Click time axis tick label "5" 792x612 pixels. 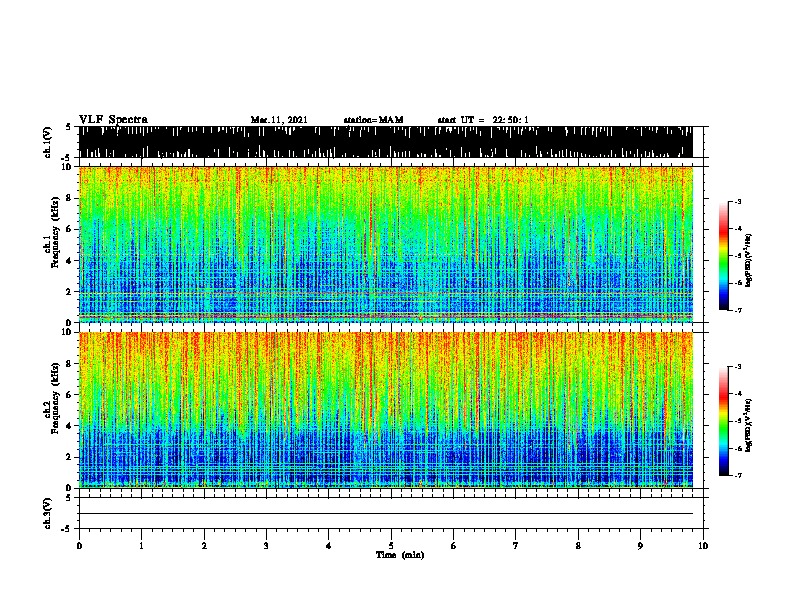coord(391,546)
